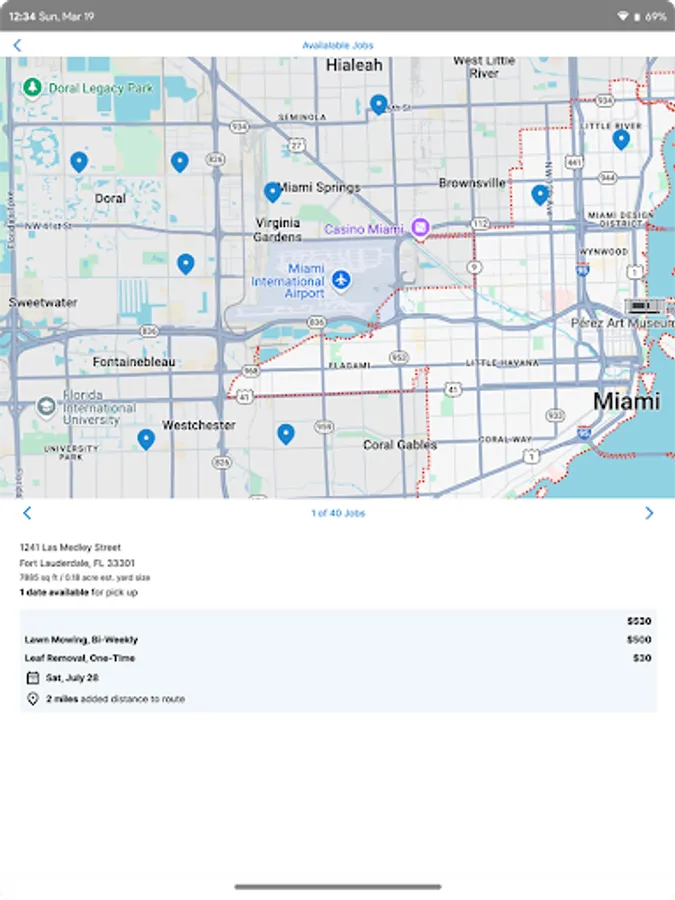The width and height of the screenshot is (675, 900).
Task: Tap the calendar icon beside Sat, July 28
Action: pos(33,678)
